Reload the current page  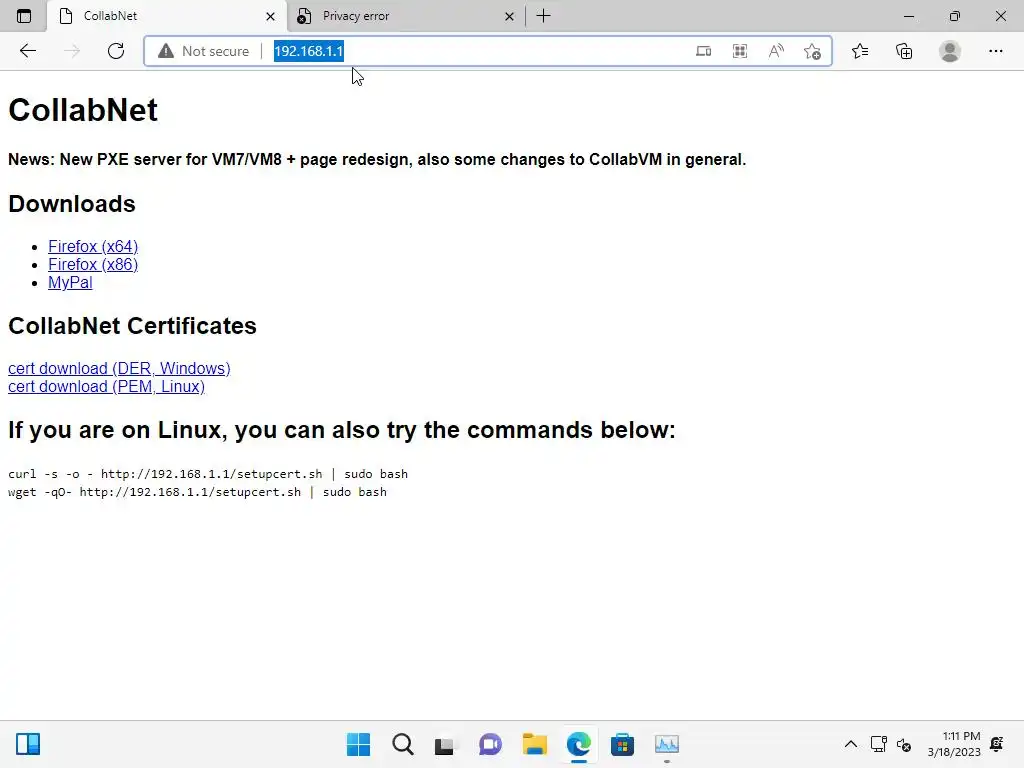pos(116,51)
